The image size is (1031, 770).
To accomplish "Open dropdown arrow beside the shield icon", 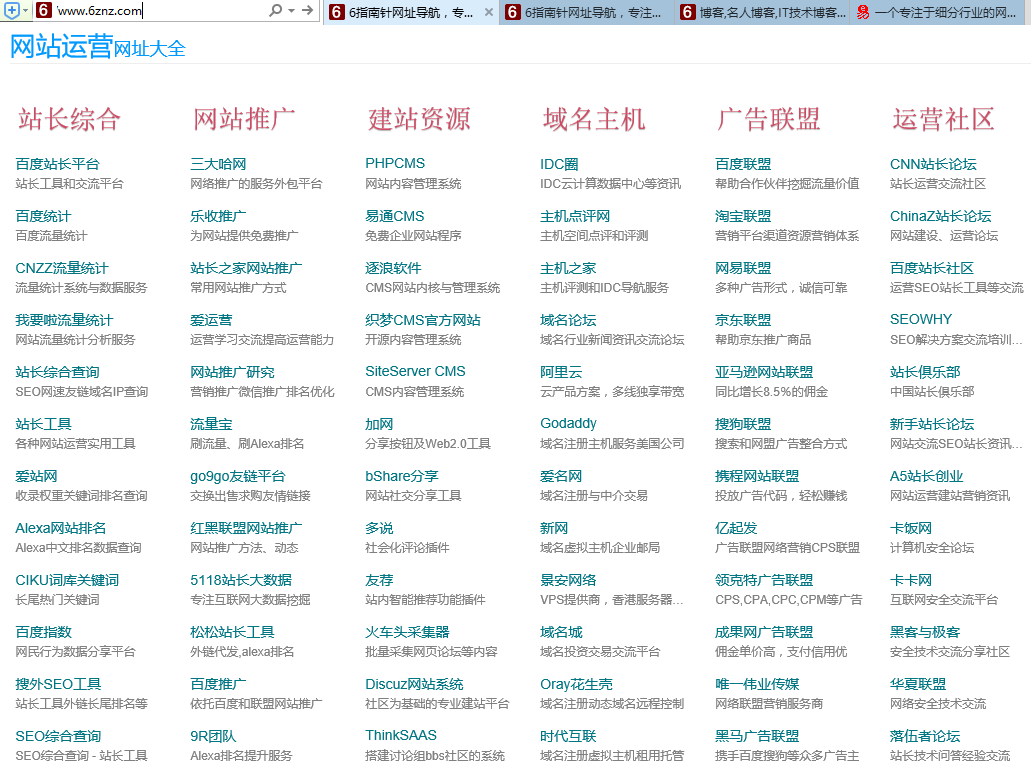I will (x=26, y=11).
